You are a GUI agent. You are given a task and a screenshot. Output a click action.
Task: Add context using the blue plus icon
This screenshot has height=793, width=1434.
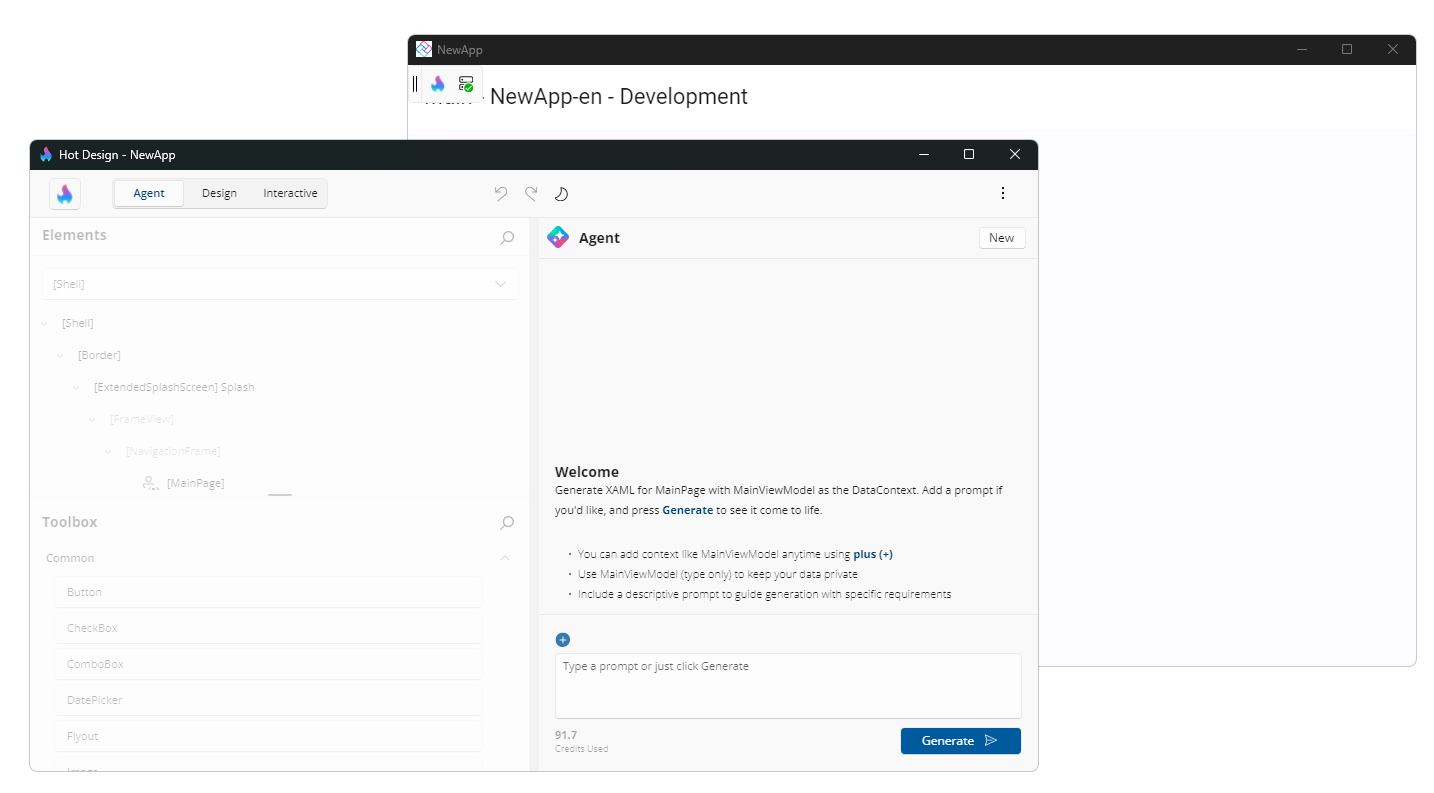[x=563, y=640]
